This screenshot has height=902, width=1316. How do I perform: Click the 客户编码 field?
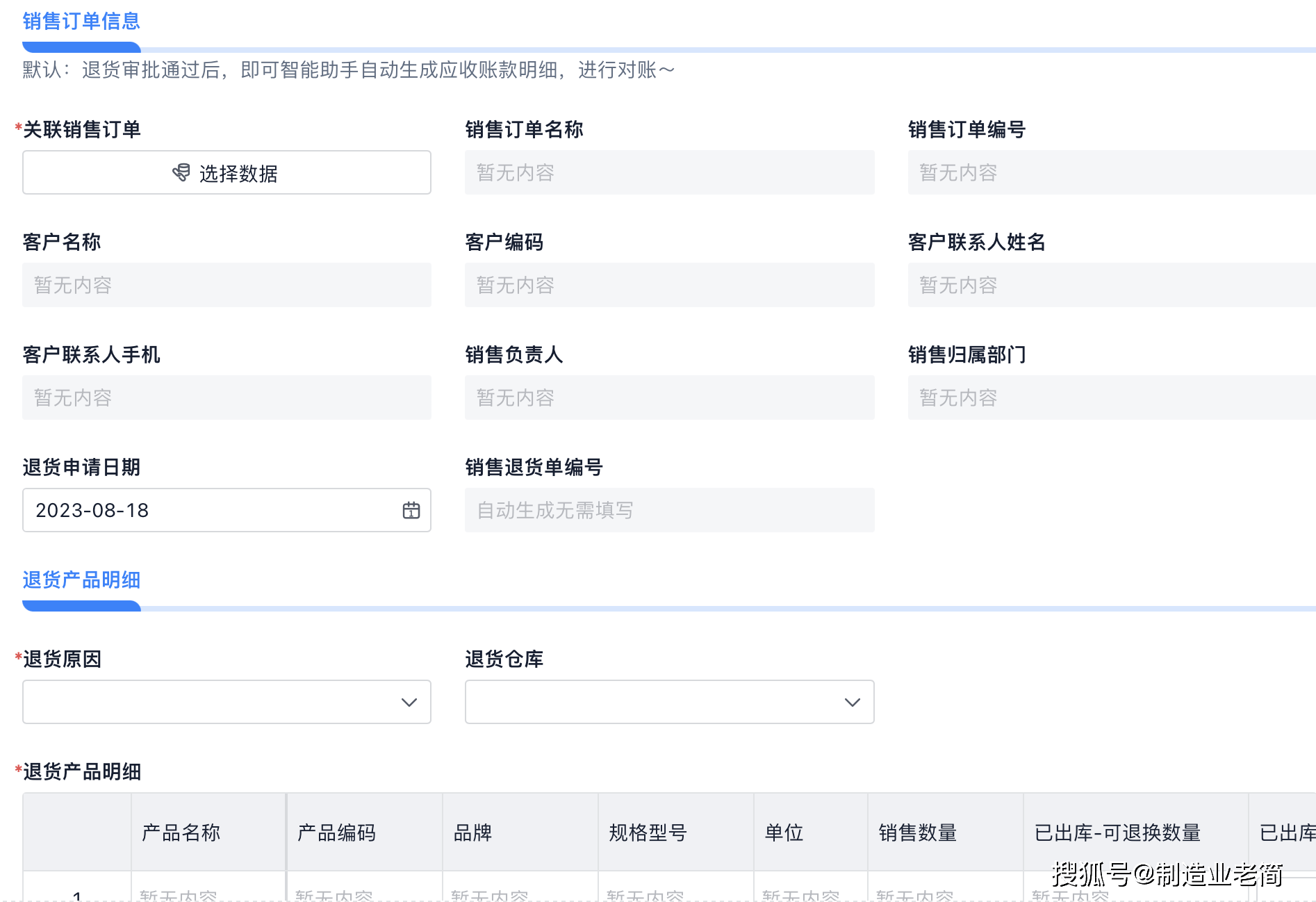(x=669, y=285)
